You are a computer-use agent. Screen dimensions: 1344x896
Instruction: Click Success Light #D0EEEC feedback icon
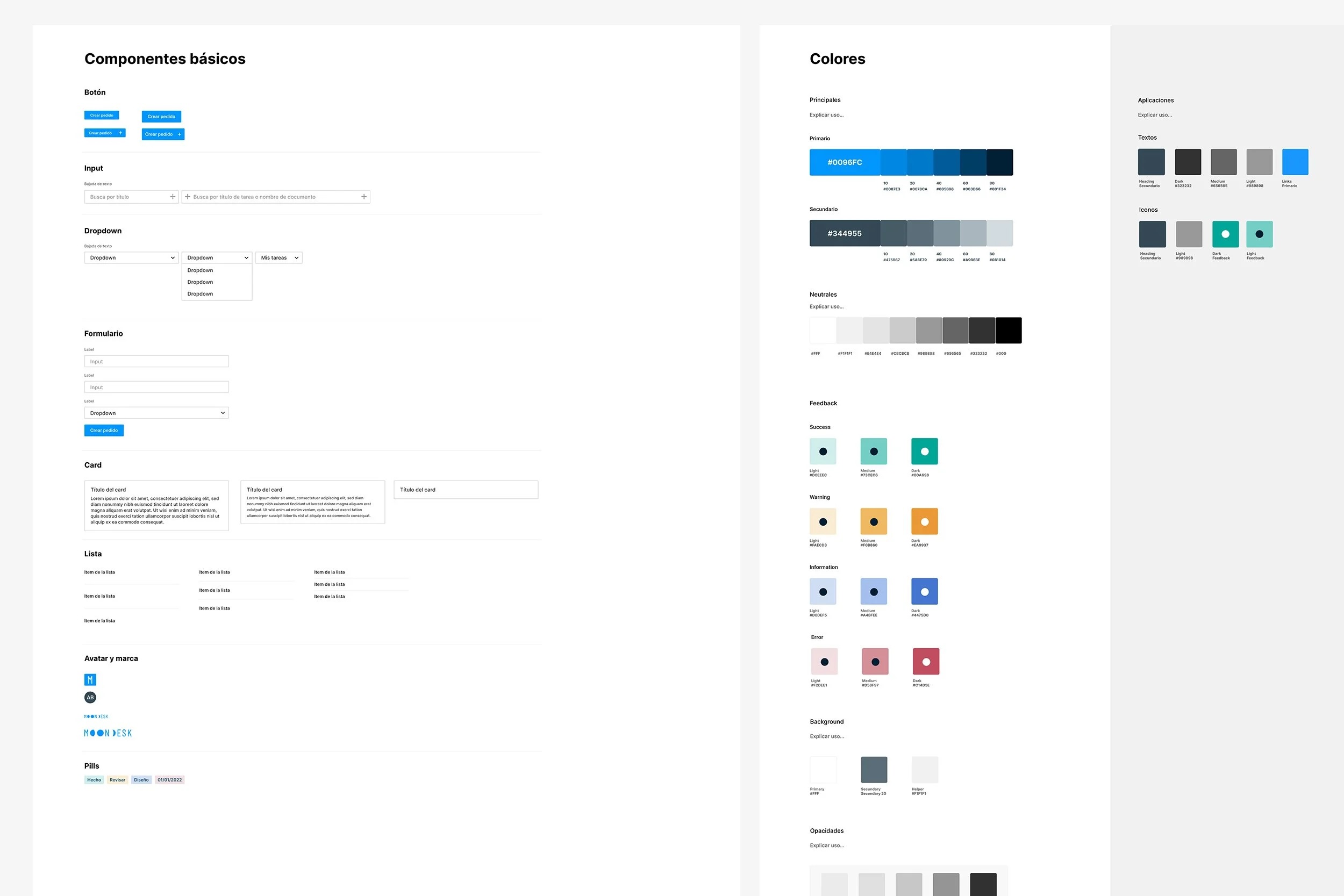pos(823,451)
